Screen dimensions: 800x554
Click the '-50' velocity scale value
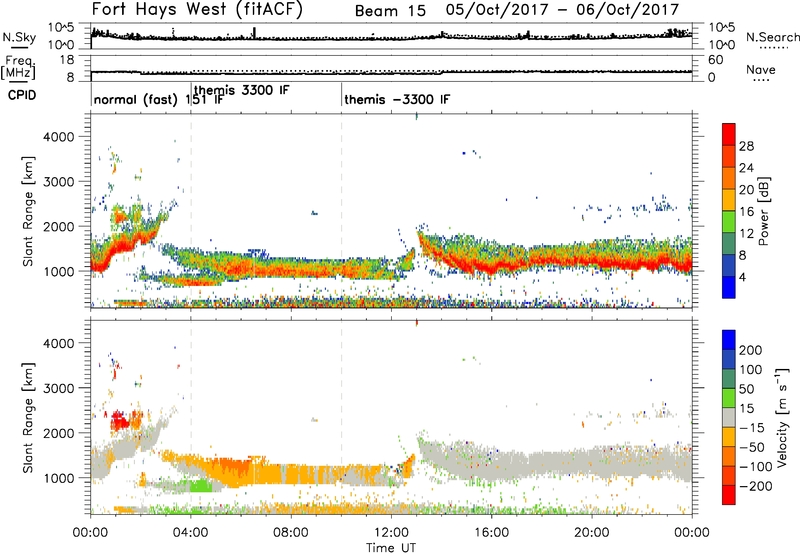(751, 447)
